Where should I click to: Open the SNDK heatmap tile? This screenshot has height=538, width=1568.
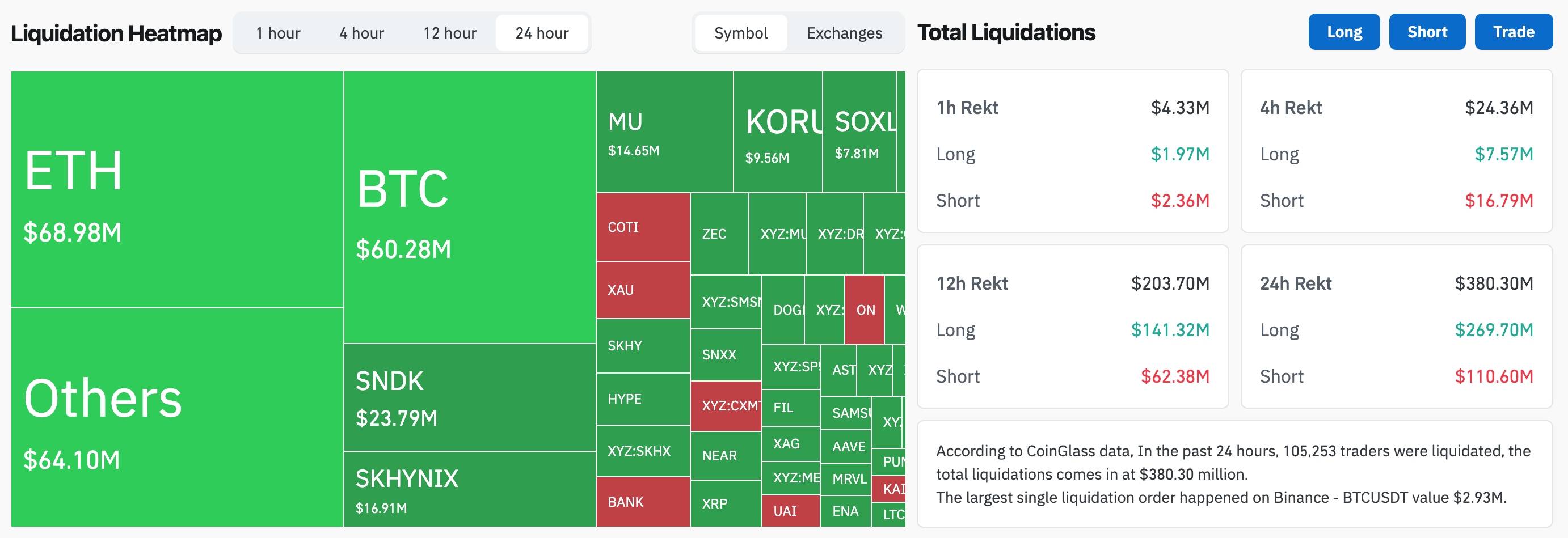pos(469,397)
